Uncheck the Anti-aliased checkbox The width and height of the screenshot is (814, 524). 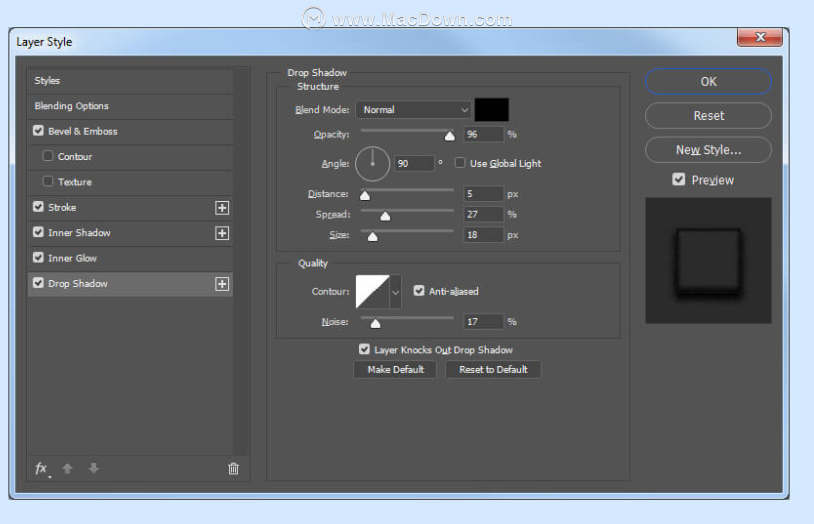coord(419,291)
